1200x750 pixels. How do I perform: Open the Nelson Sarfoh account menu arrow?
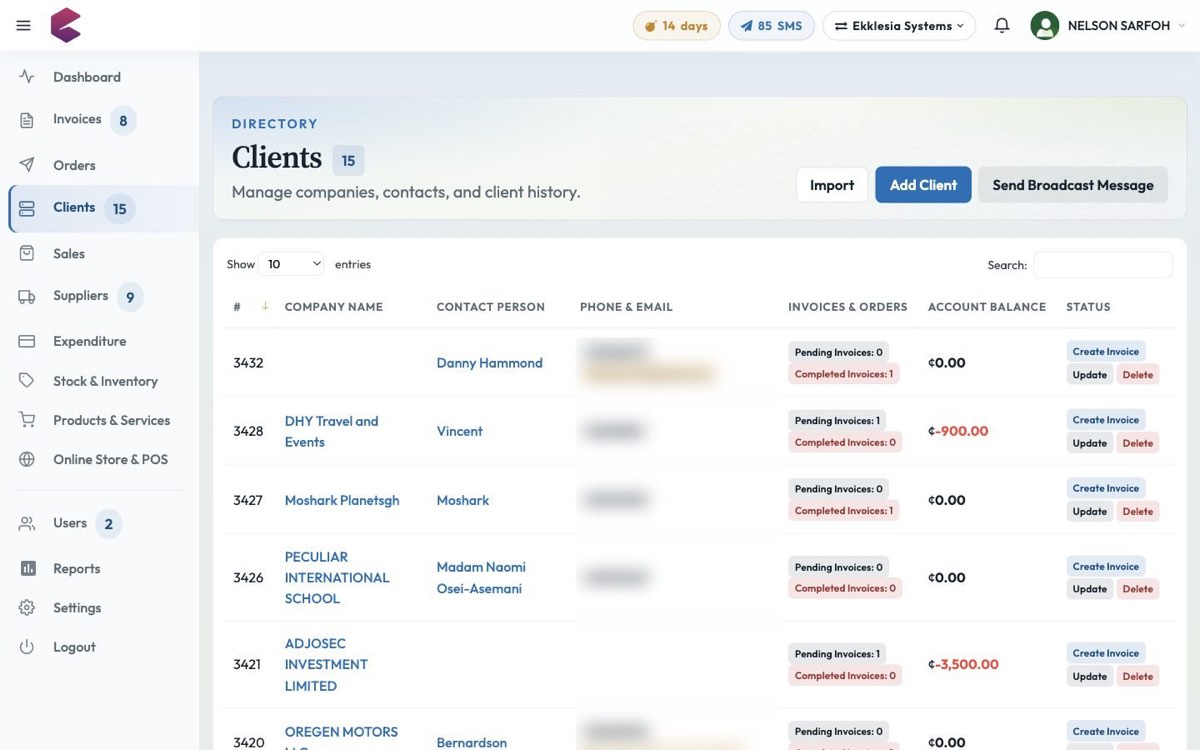(1181, 26)
